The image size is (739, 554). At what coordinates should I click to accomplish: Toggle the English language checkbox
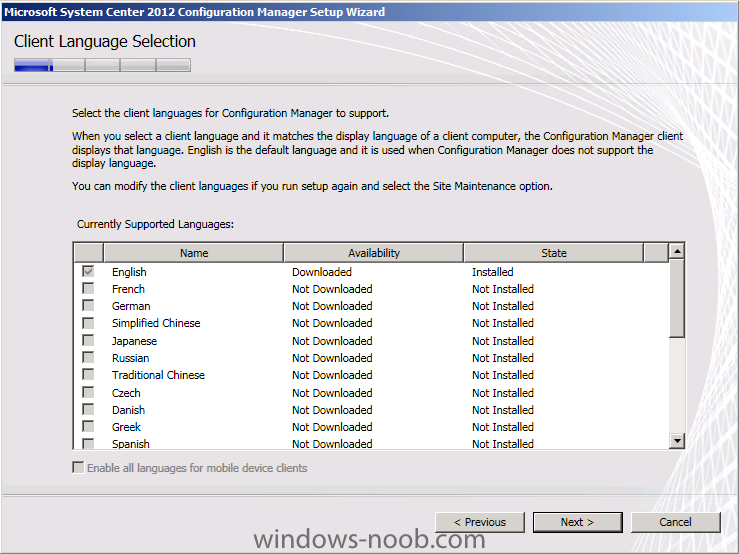pyautogui.click(x=88, y=271)
